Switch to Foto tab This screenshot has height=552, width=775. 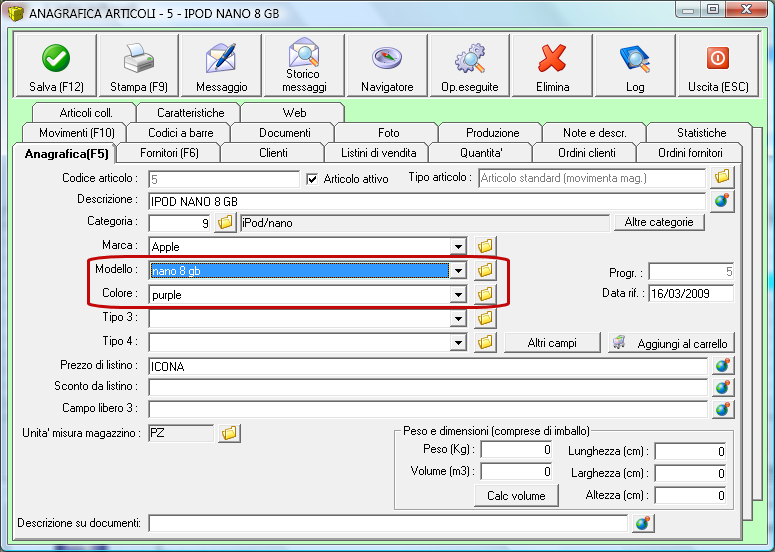point(388,133)
